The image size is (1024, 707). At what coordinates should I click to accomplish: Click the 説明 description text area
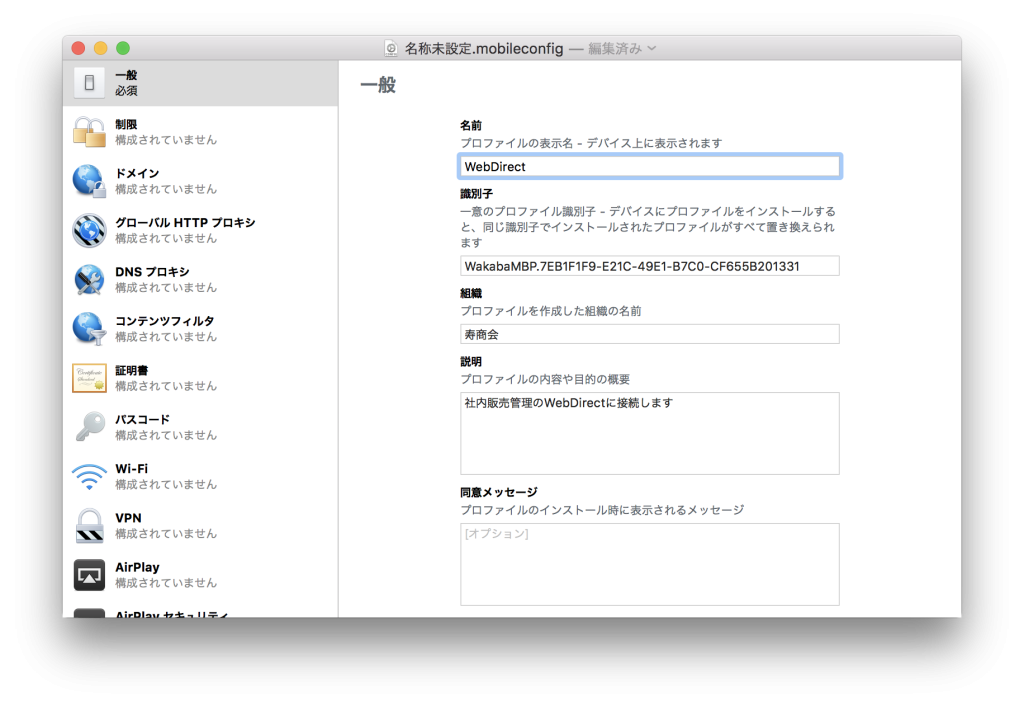(x=649, y=432)
